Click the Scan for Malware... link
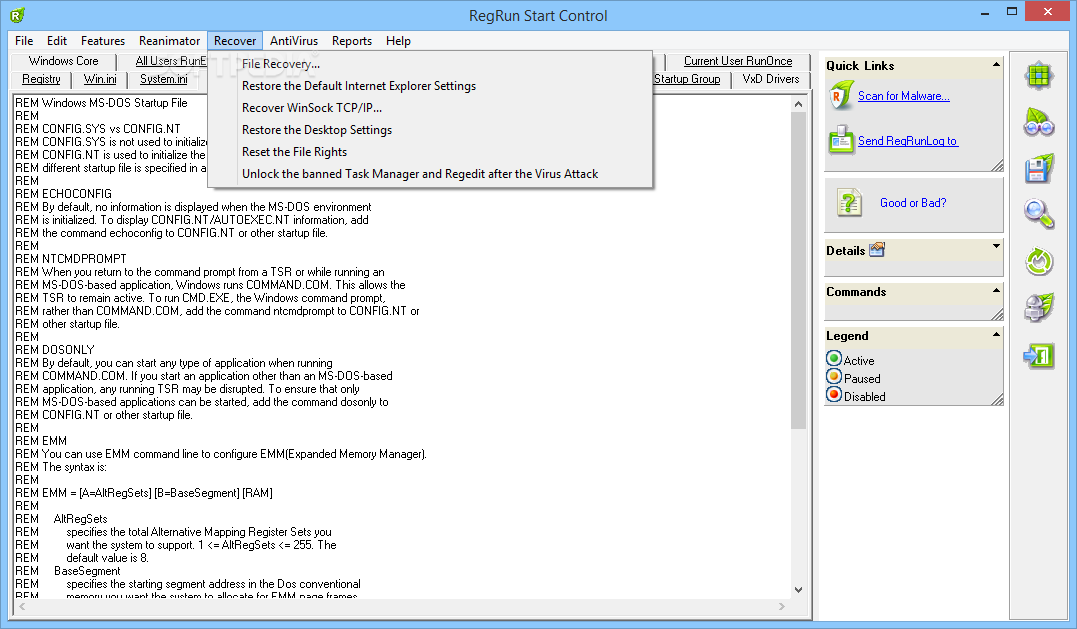This screenshot has height=629, width=1077. tap(904, 96)
